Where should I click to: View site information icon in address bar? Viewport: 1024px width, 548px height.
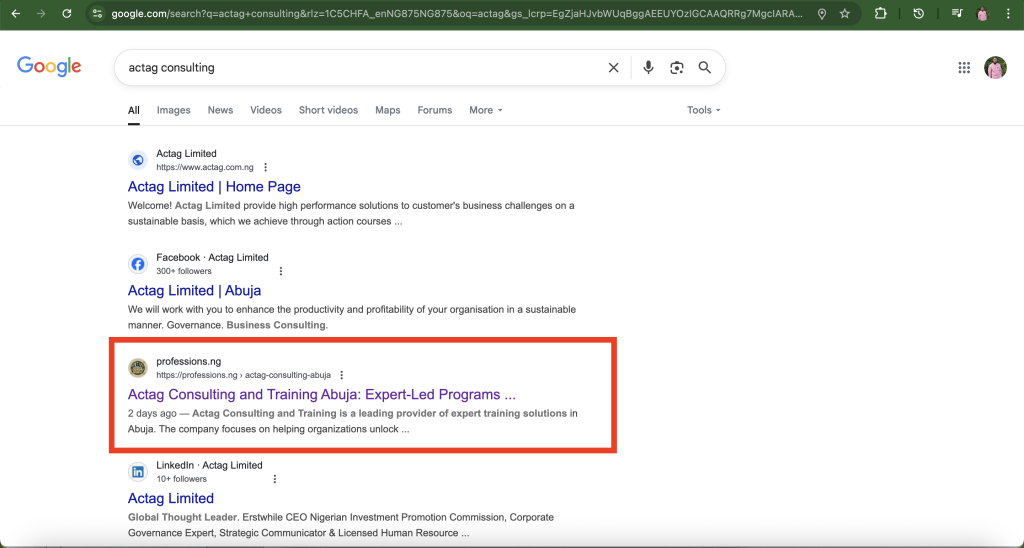pyautogui.click(x=97, y=13)
